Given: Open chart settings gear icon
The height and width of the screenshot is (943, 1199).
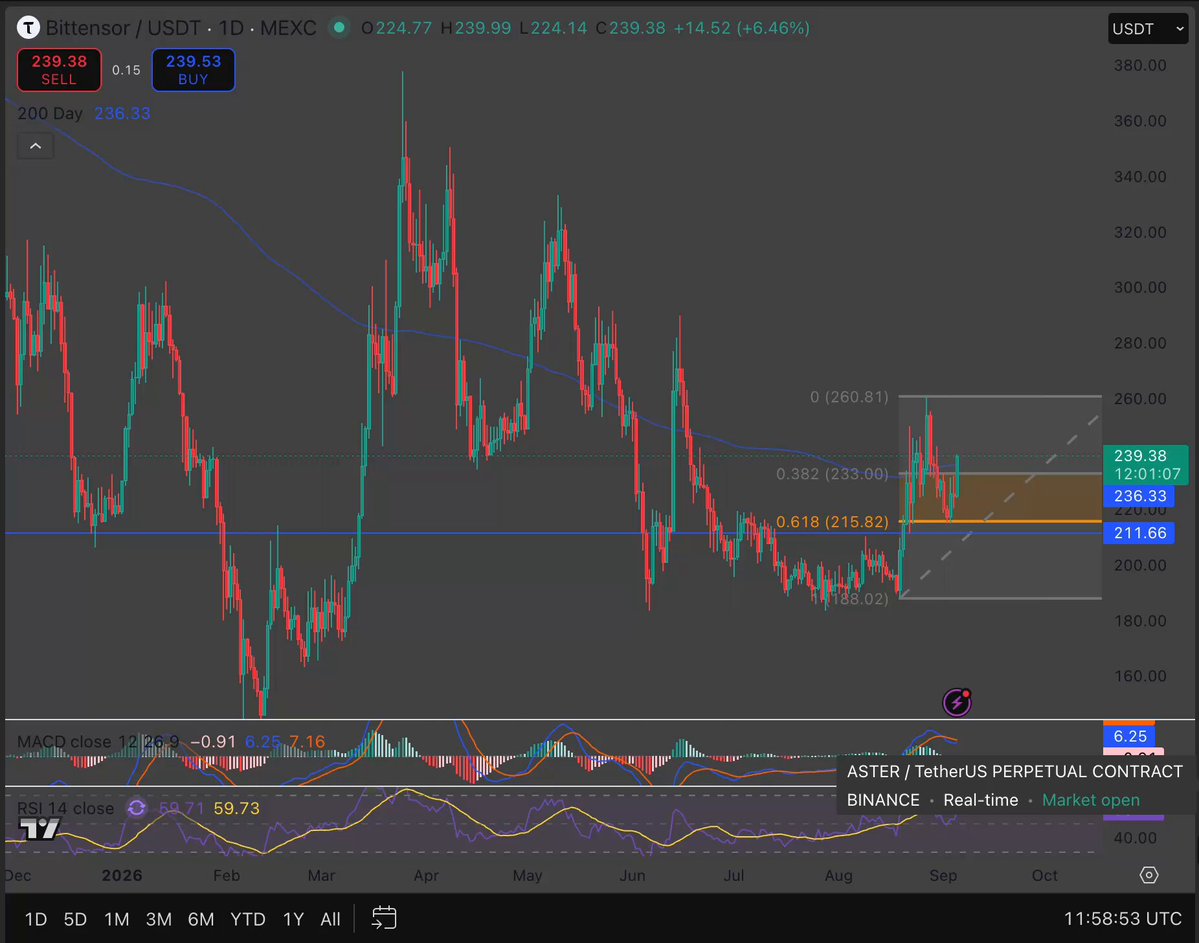Looking at the screenshot, I should 1149,875.
